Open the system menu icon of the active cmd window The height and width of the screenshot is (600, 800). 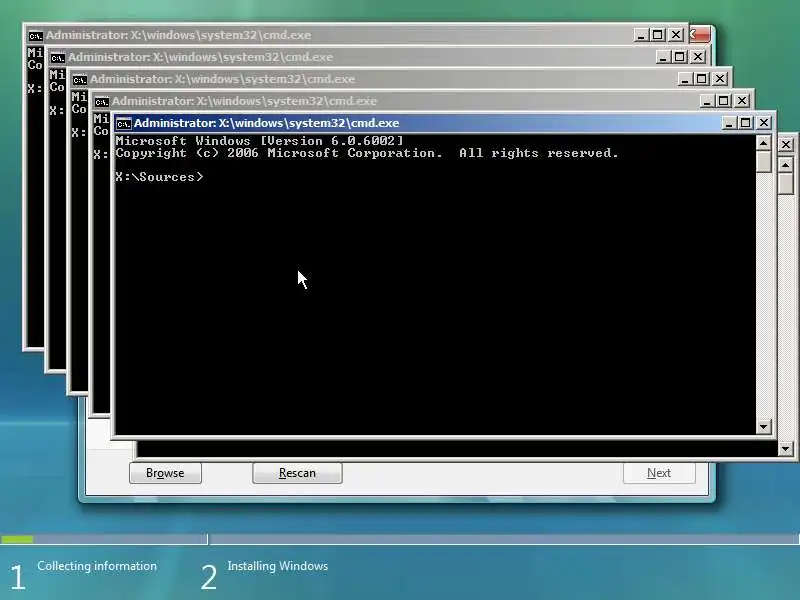[123, 123]
